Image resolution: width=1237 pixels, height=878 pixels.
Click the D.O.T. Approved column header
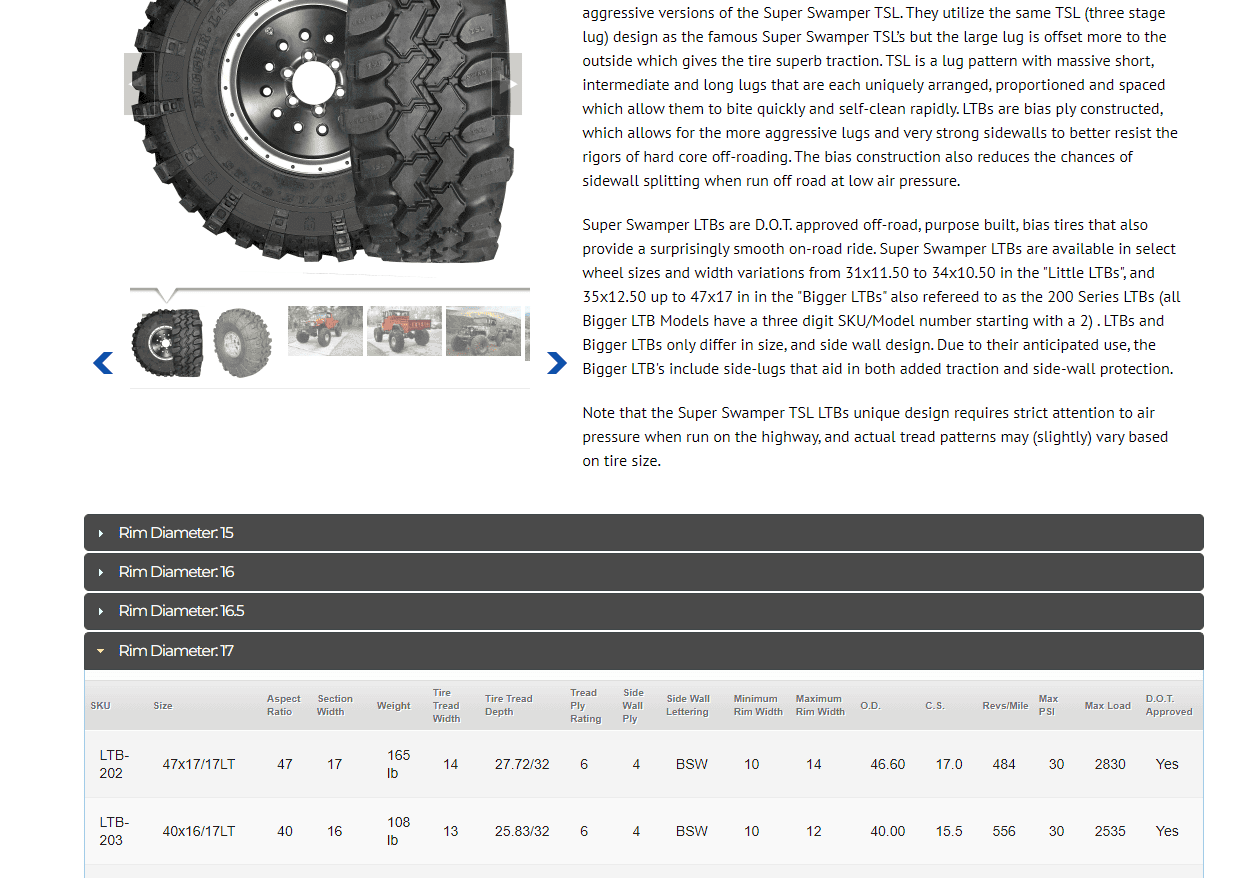pyautogui.click(x=1169, y=705)
